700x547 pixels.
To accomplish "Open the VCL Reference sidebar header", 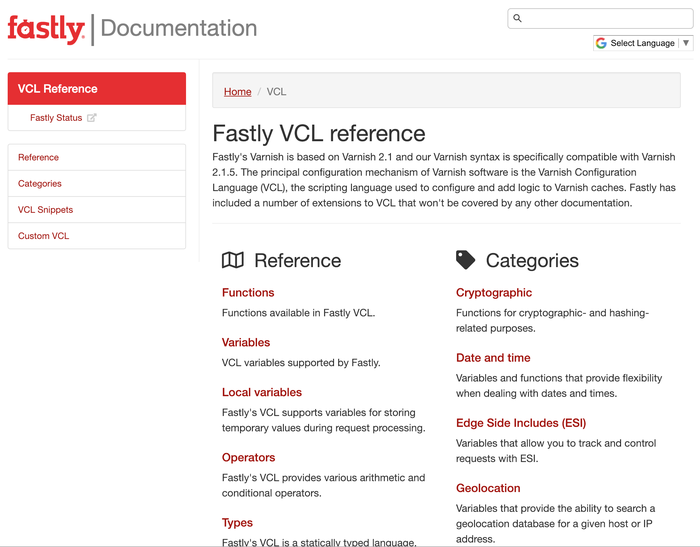I will (97, 89).
